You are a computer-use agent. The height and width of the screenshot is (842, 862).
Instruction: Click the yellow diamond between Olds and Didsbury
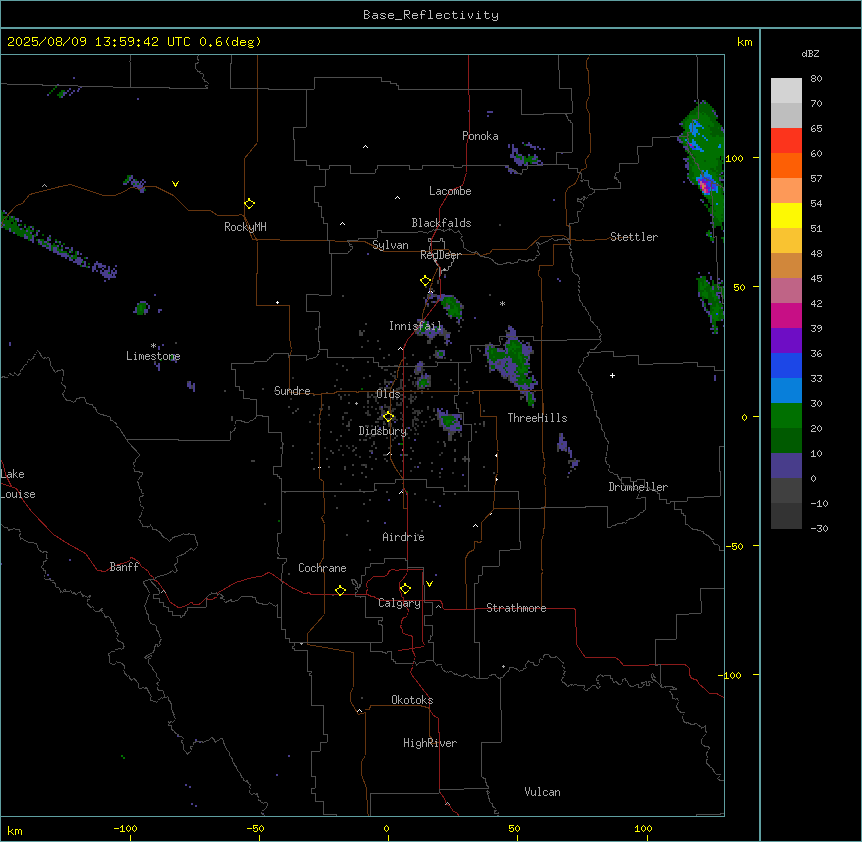tap(388, 417)
